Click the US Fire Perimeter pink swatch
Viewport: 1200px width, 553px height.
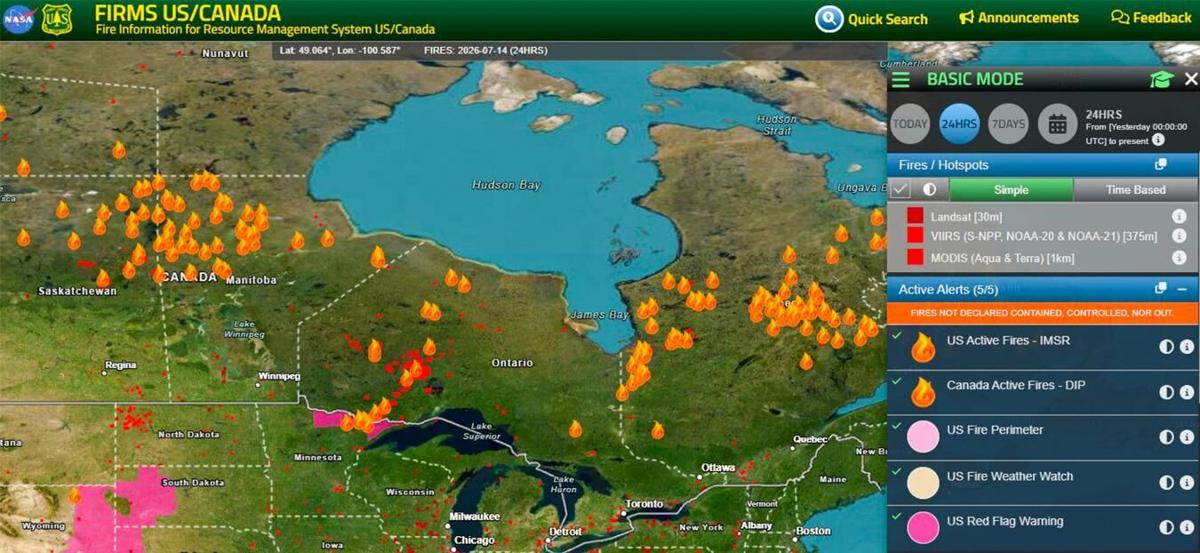tap(923, 437)
